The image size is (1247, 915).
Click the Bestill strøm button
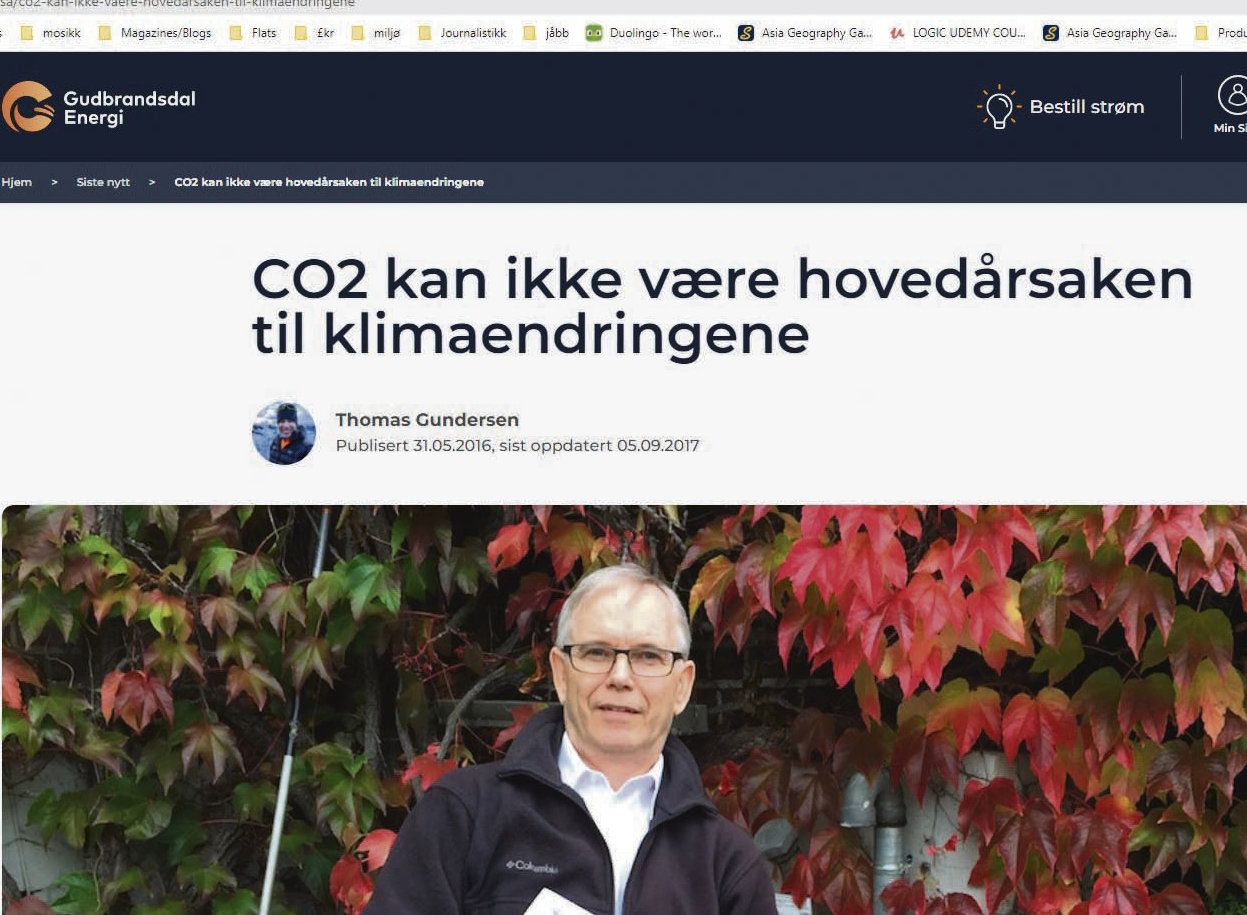point(1061,106)
